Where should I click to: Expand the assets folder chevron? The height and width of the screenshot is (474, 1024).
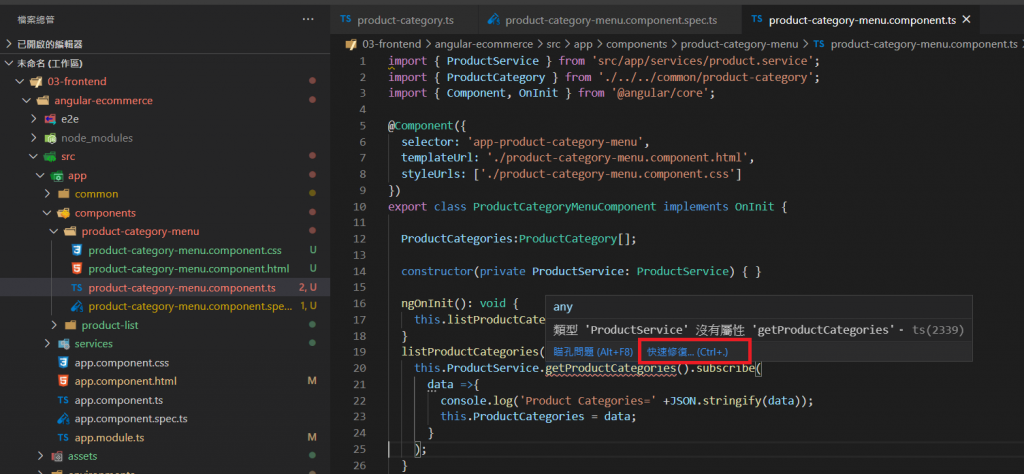(x=40, y=456)
